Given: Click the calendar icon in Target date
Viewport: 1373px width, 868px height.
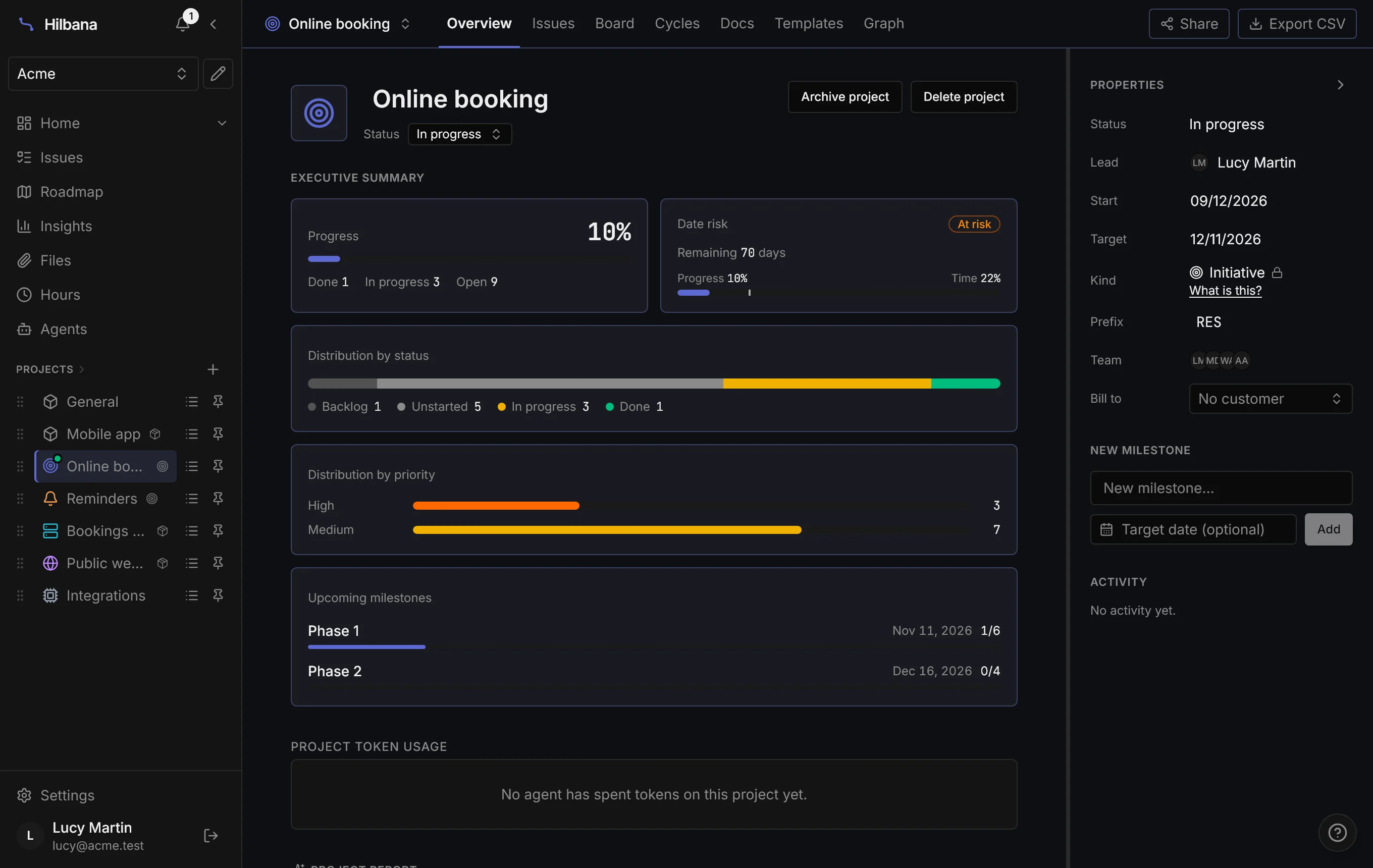Looking at the screenshot, I should tap(1106, 529).
